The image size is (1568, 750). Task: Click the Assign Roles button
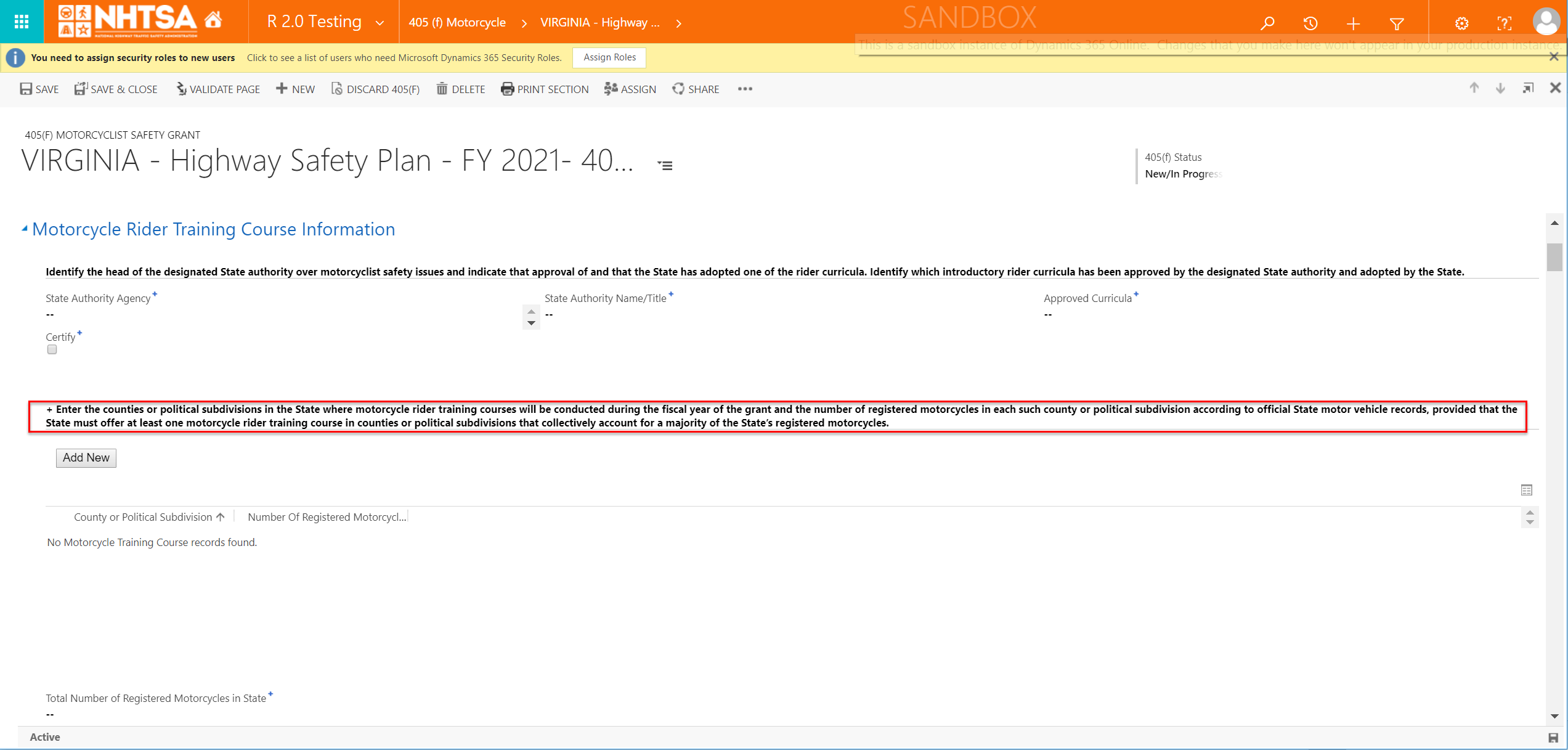pyautogui.click(x=609, y=57)
